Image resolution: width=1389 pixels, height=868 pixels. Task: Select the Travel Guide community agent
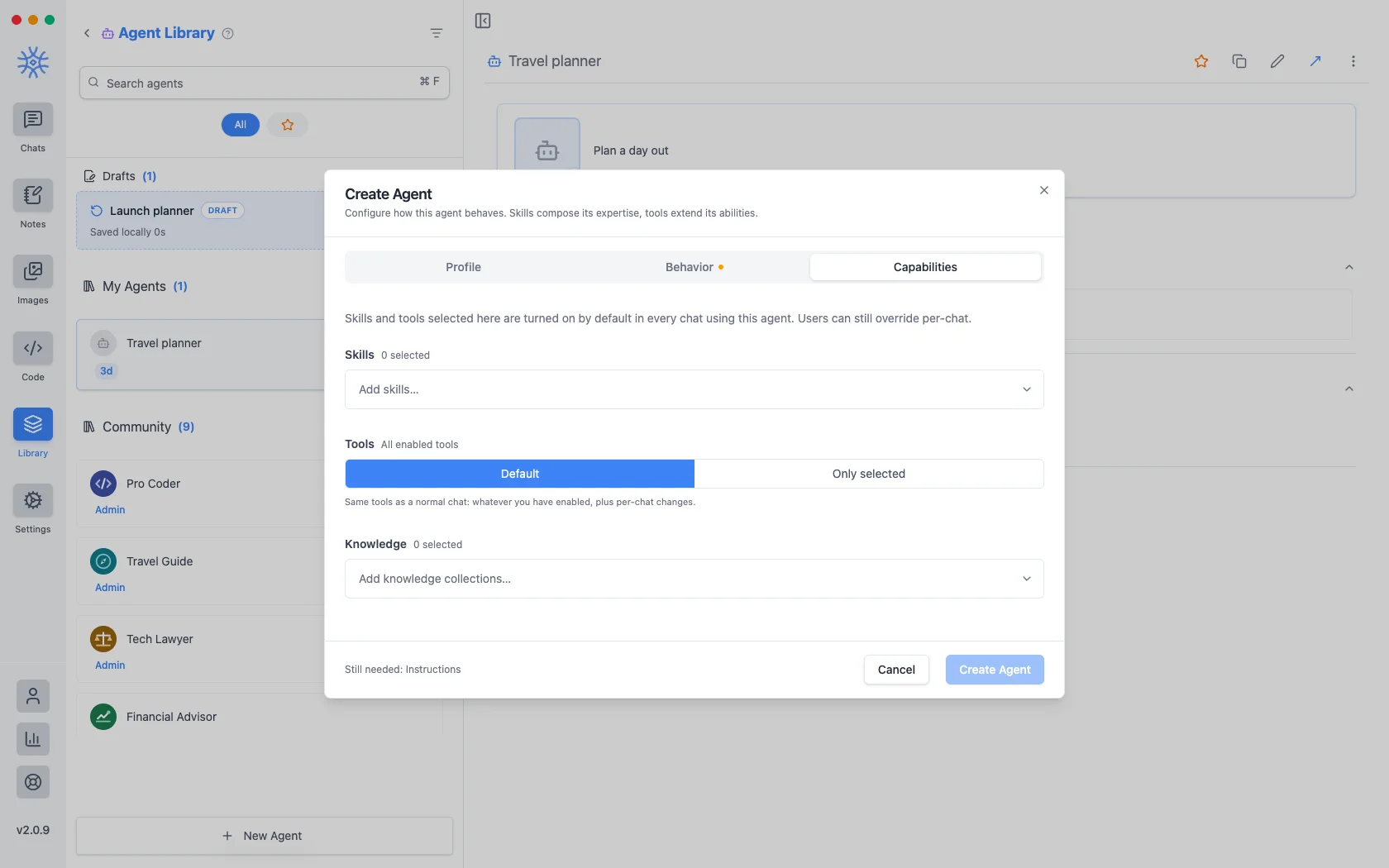coord(200,571)
